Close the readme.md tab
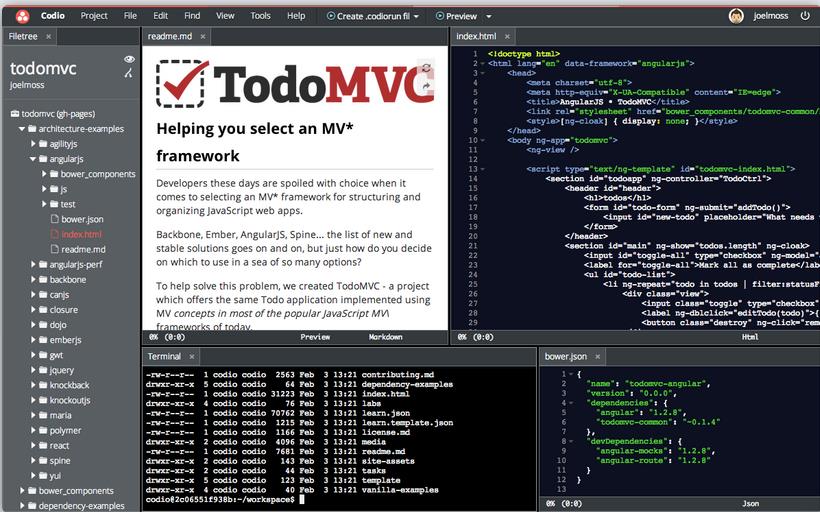The height and width of the screenshot is (512, 820). click(x=203, y=37)
